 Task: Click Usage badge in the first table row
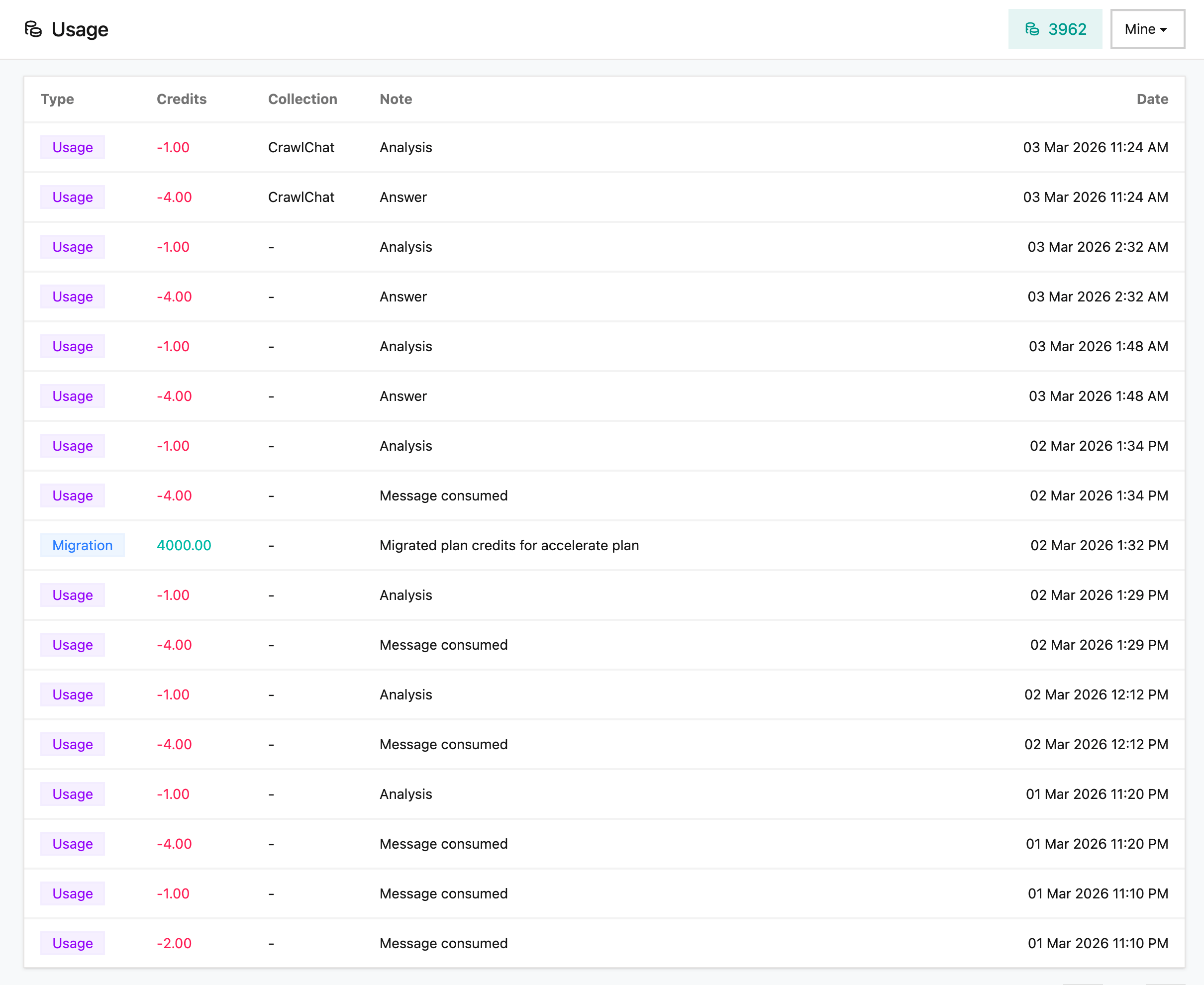click(73, 148)
